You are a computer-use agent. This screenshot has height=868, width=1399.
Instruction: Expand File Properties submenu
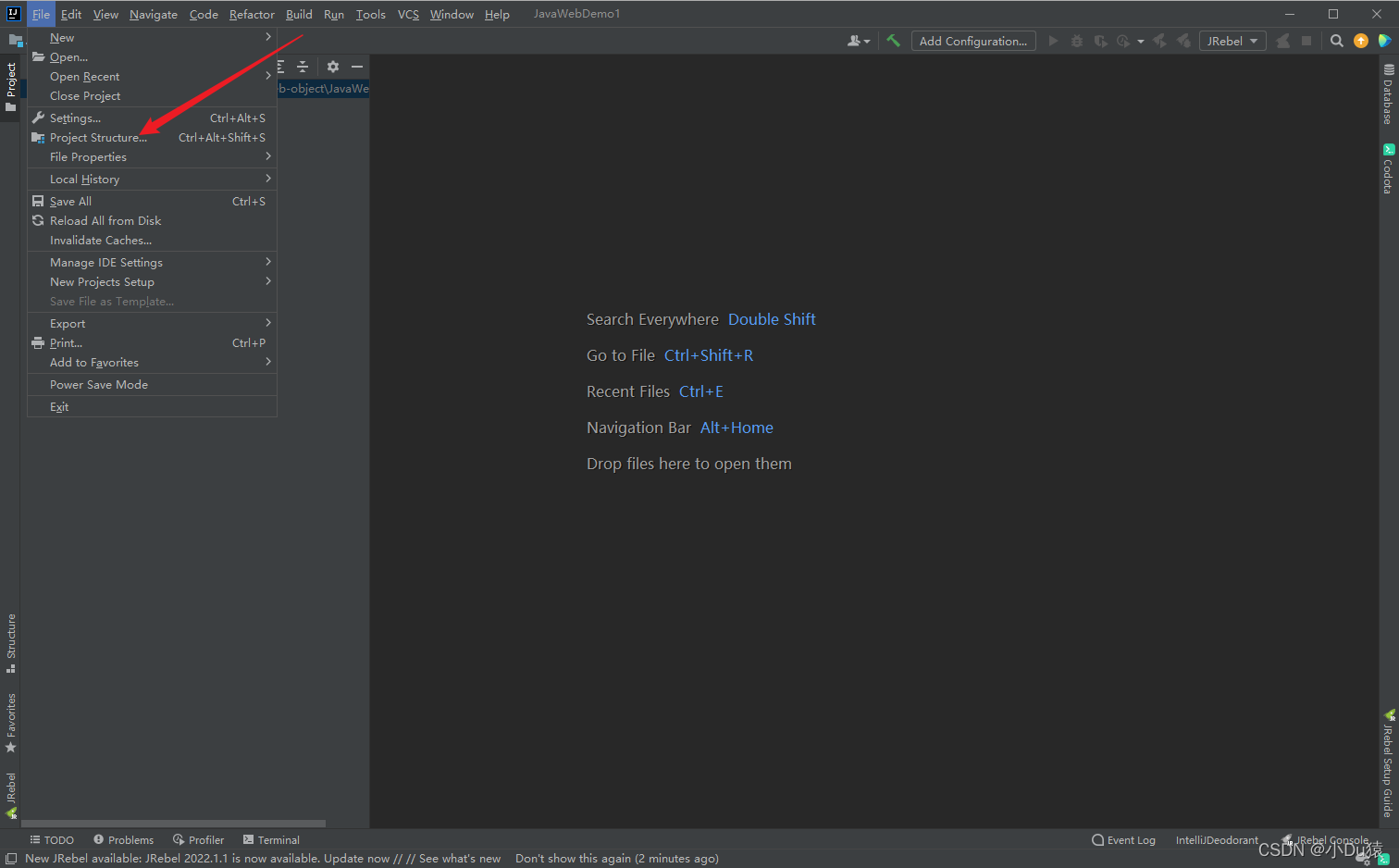tap(152, 157)
